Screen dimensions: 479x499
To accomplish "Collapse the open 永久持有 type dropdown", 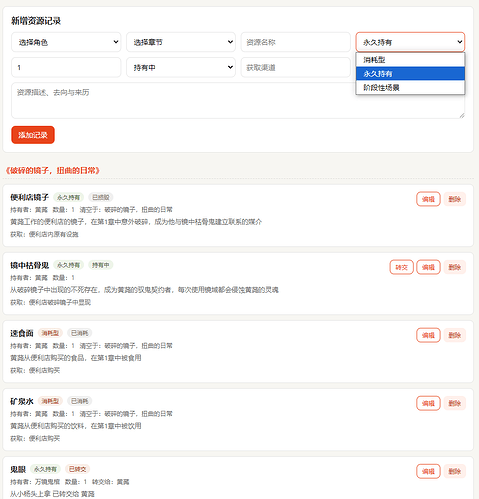I will tap(410, 42).
